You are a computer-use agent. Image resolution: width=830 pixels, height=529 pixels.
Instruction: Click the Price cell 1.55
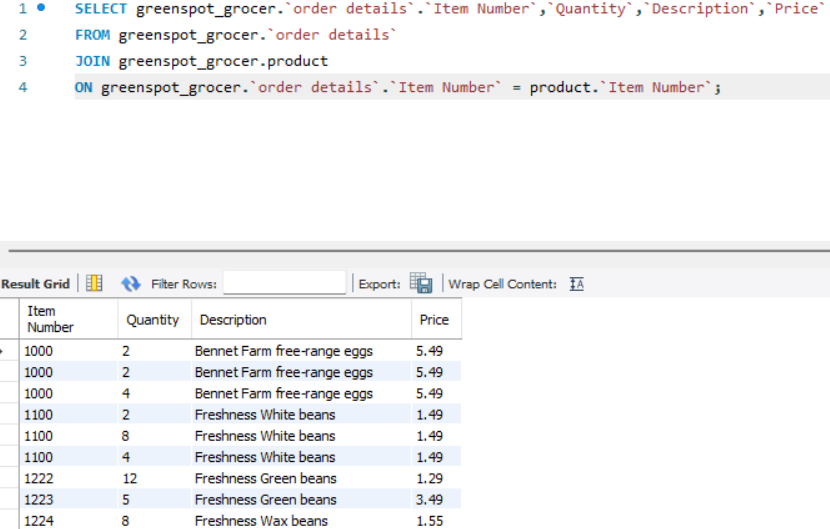click(436, 521)
